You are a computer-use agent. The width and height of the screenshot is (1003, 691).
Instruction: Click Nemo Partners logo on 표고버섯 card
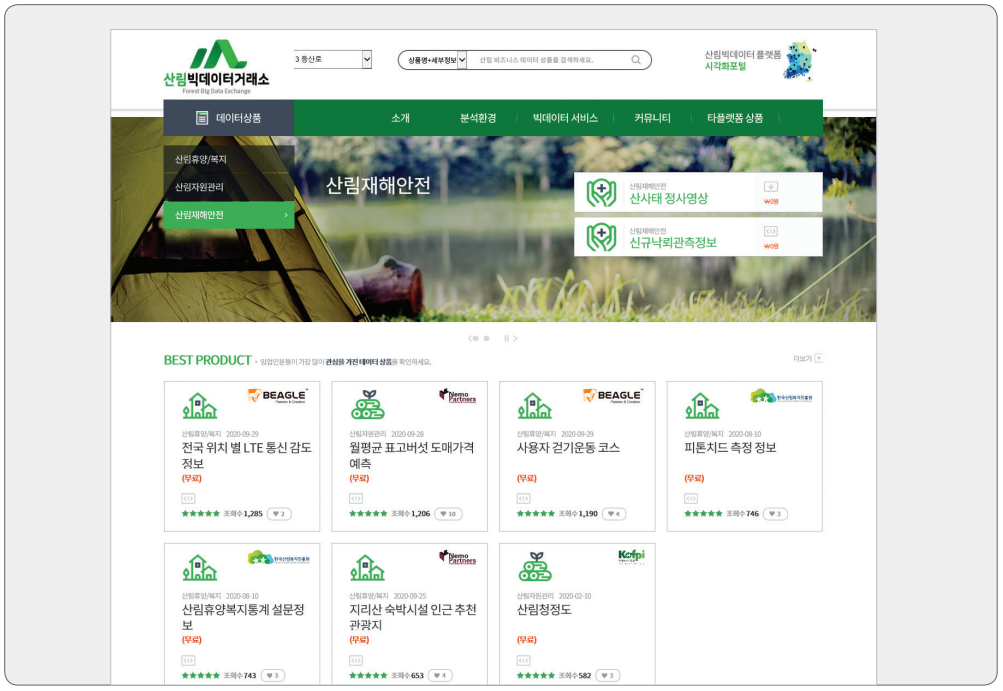[x=457, y=395]
